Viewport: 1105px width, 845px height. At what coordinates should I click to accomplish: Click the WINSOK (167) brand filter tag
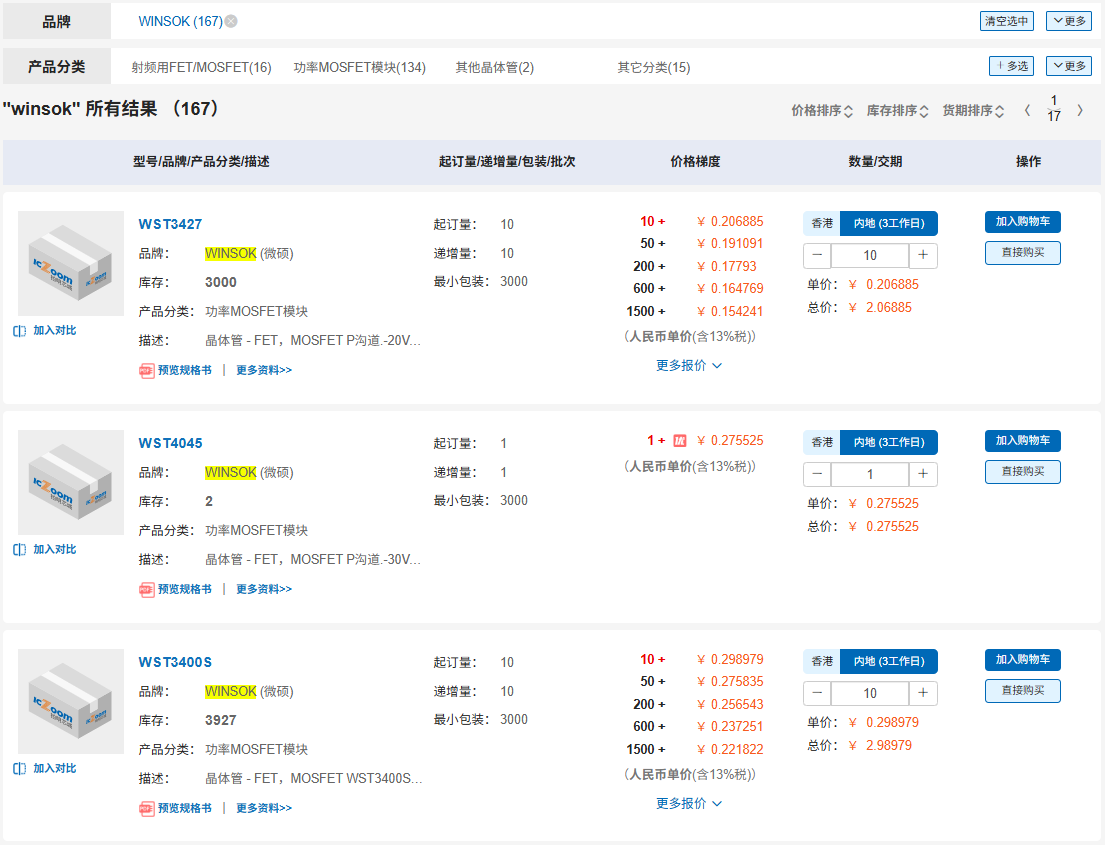pos(180,21)
